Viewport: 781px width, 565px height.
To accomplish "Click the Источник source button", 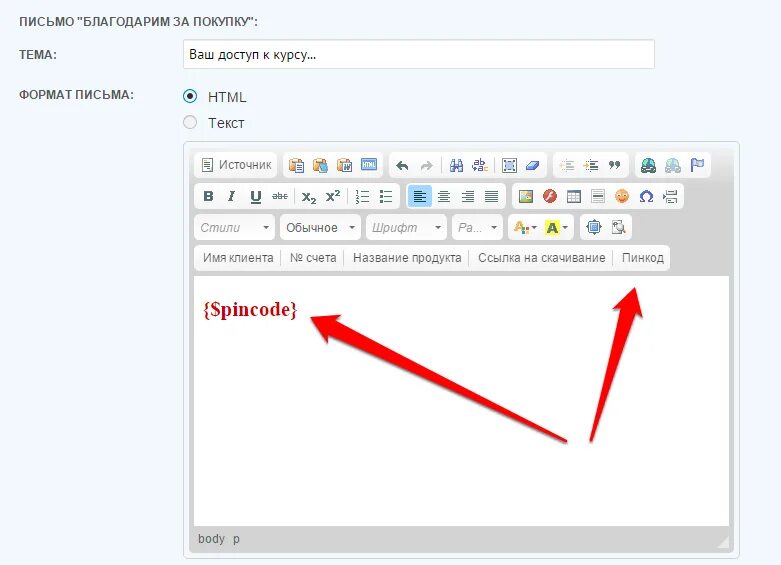I will 236,165.
